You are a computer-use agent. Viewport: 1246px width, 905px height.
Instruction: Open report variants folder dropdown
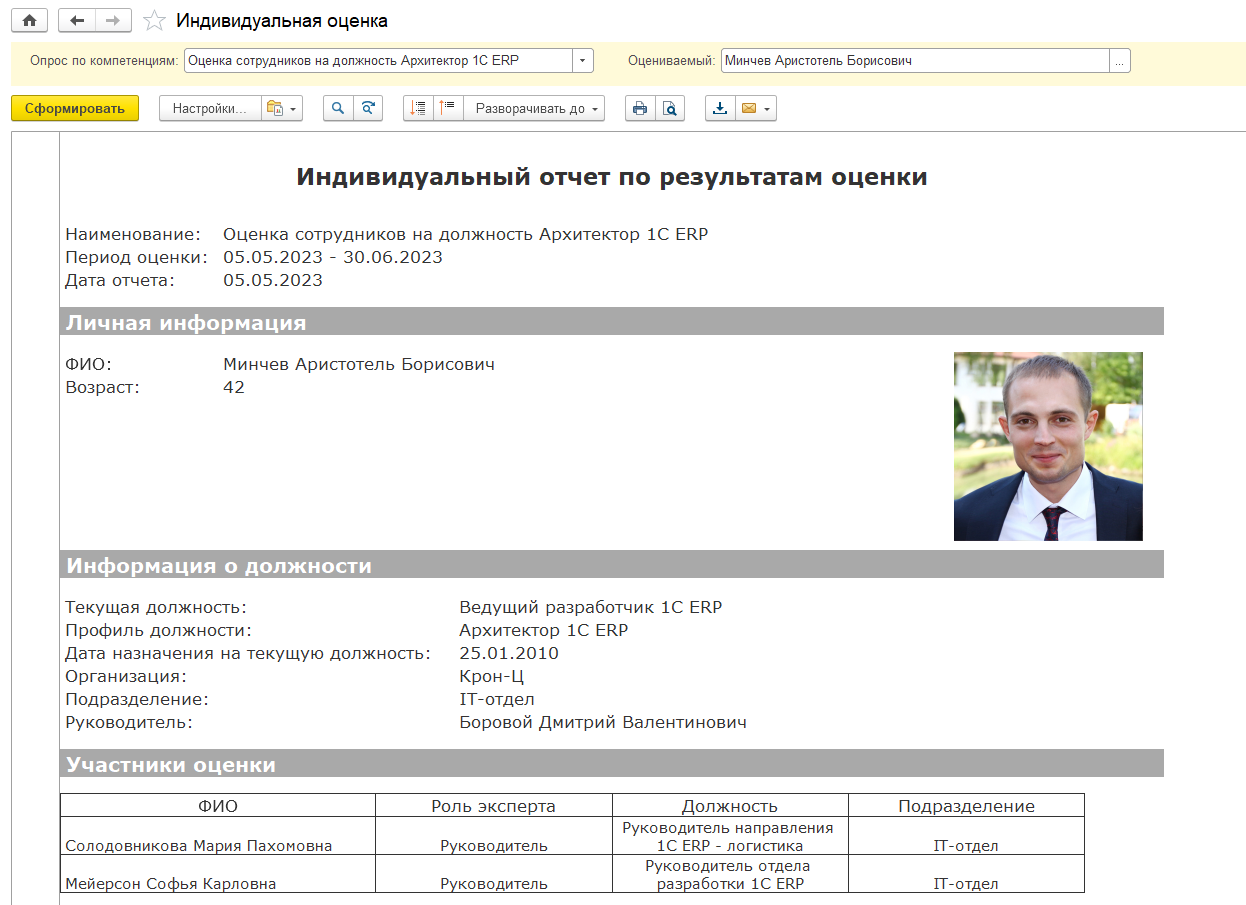282,108
